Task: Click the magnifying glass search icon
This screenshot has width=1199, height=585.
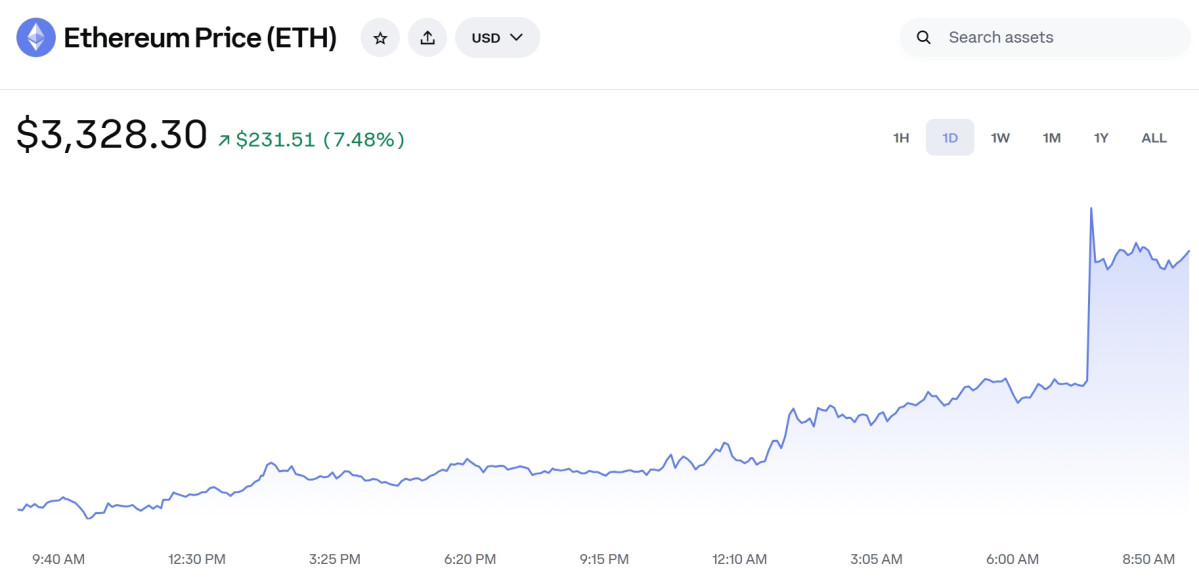Action: 925,38
